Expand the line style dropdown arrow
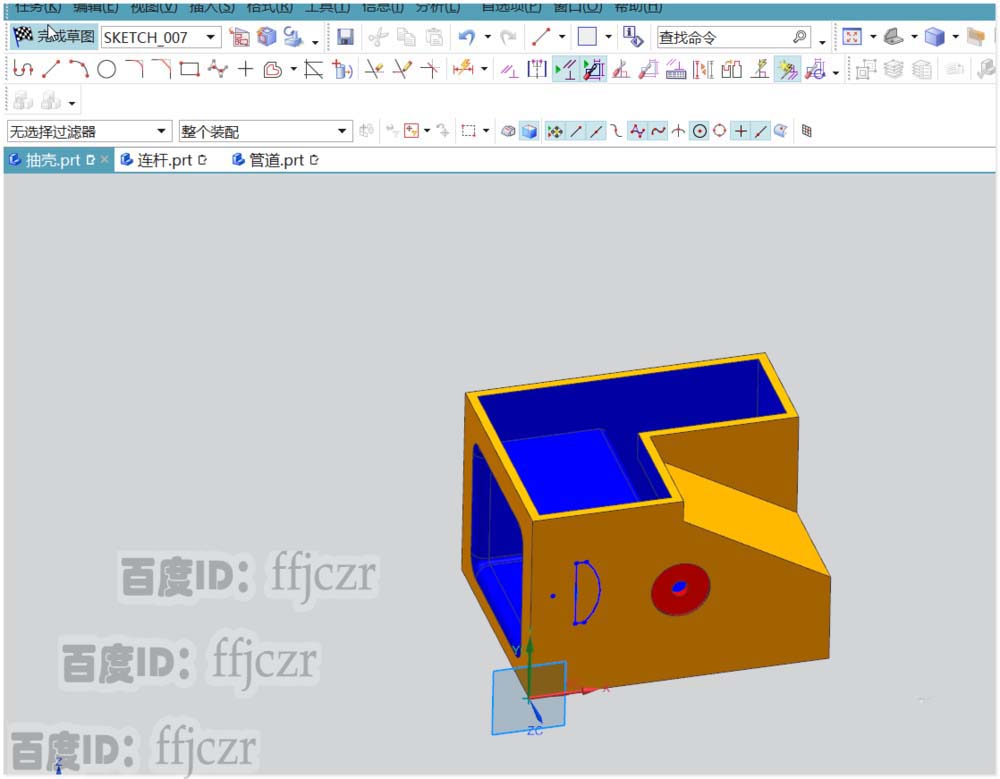Viewport: 1000px width, 779px height. (x=562, y=37)
